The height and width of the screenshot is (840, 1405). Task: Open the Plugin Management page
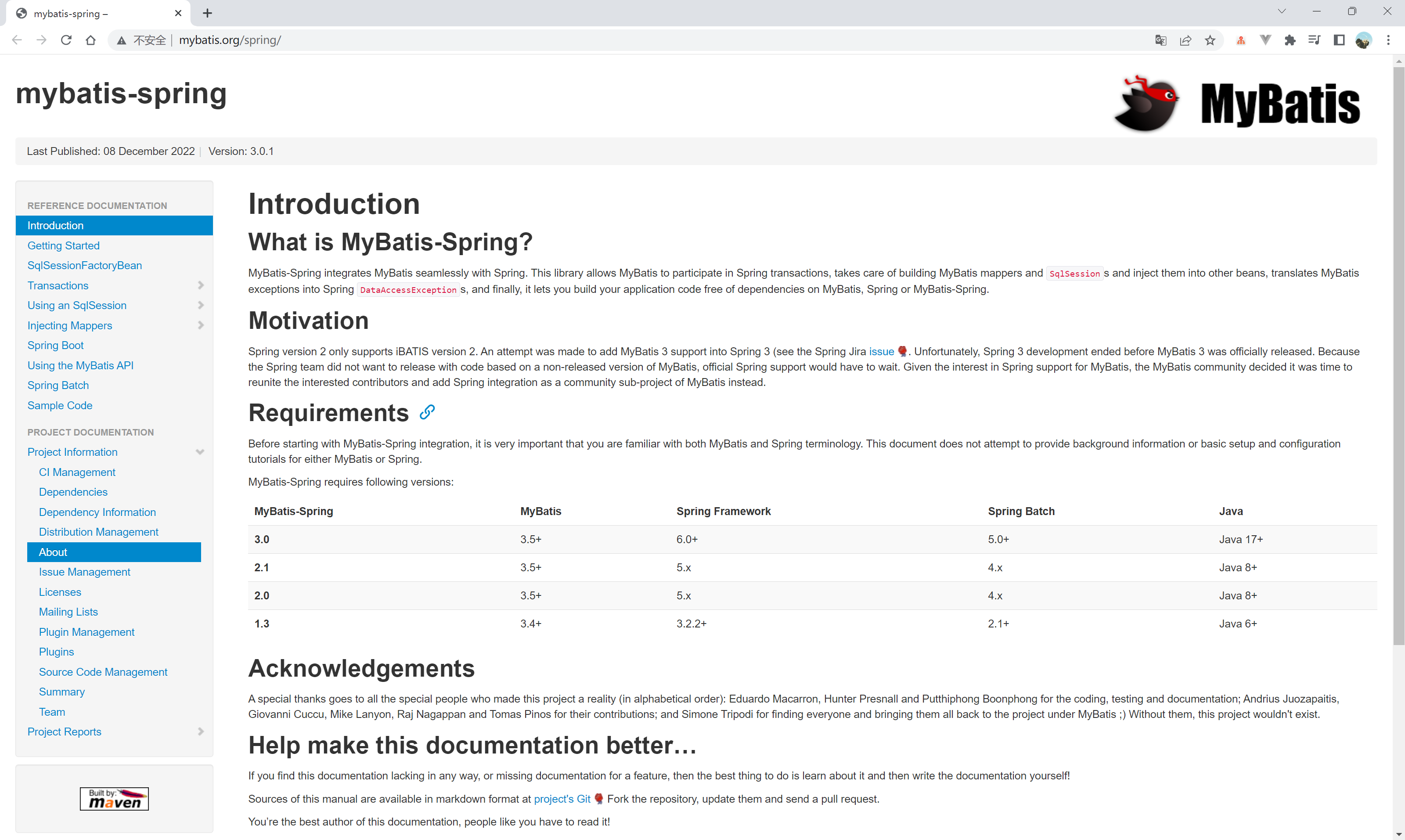point(86,632)
